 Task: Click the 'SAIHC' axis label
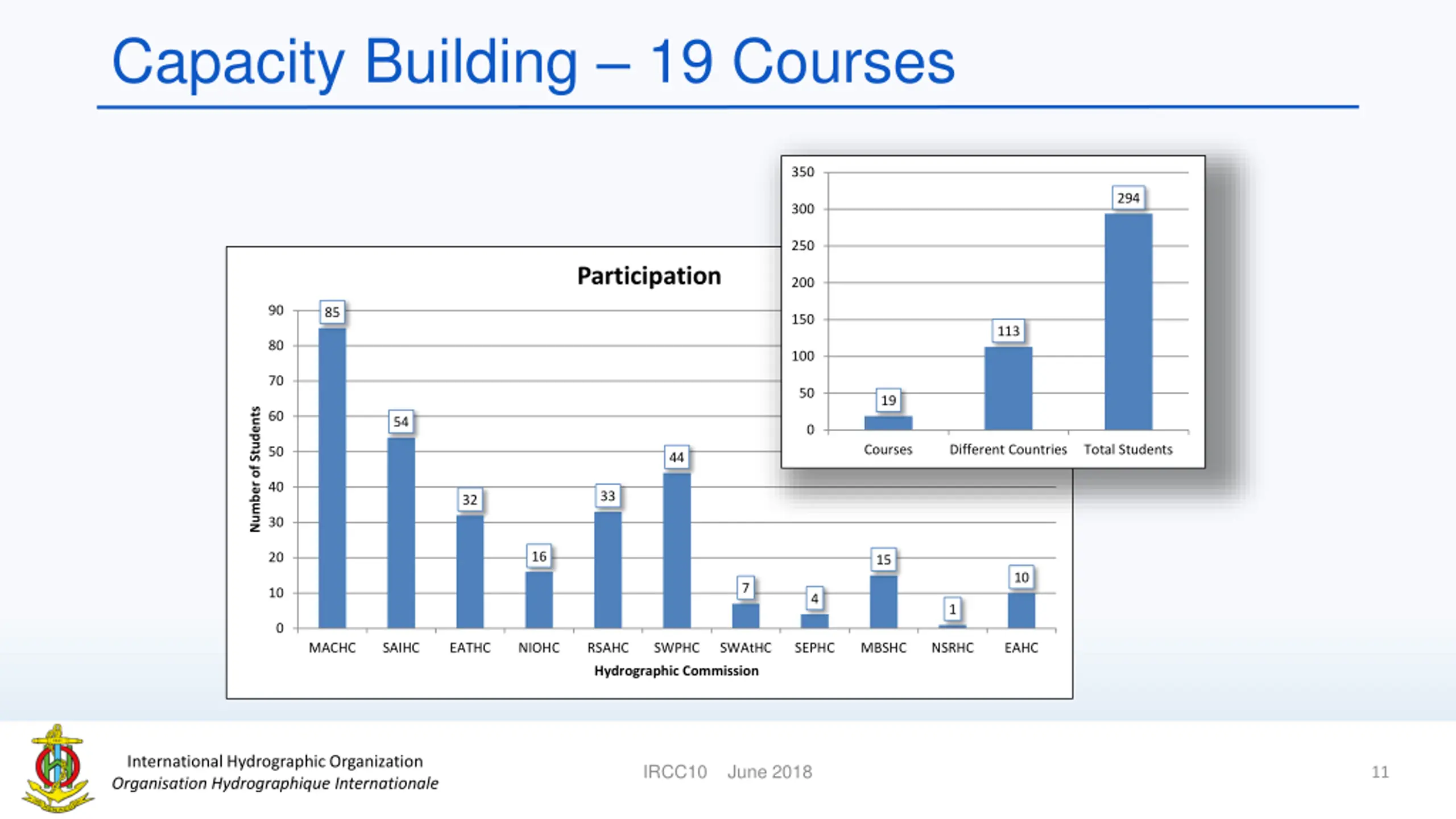click(x=401, y=648)
